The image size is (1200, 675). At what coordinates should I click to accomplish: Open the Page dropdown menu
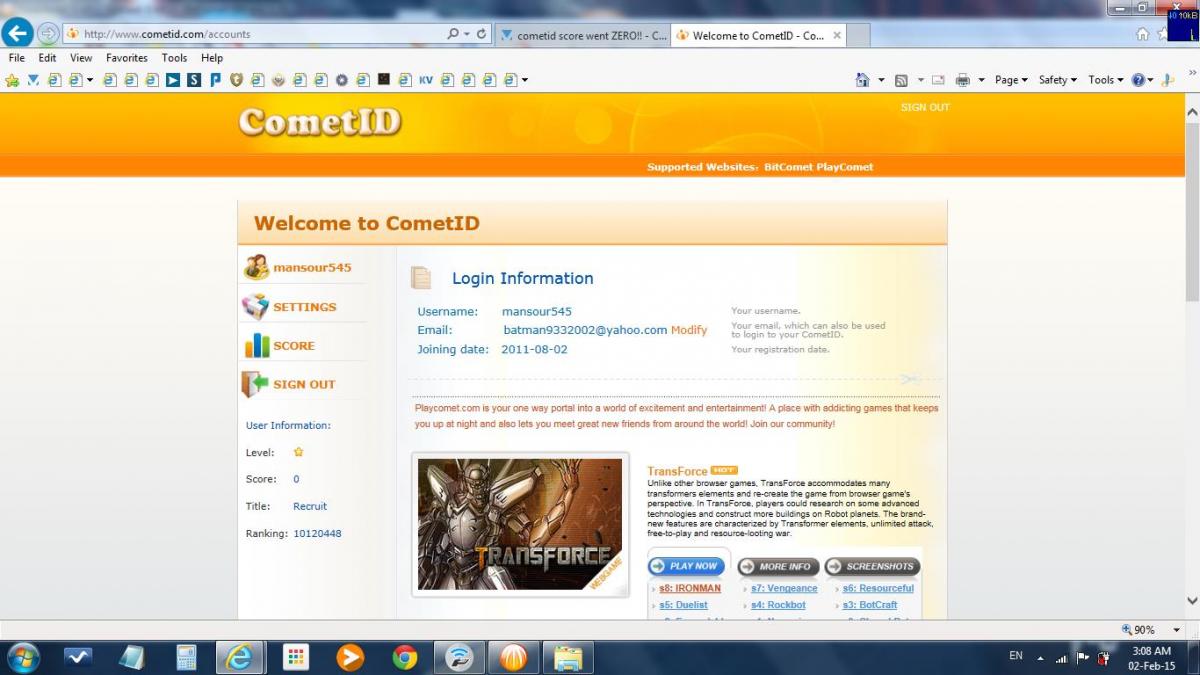pos(1011,80)
